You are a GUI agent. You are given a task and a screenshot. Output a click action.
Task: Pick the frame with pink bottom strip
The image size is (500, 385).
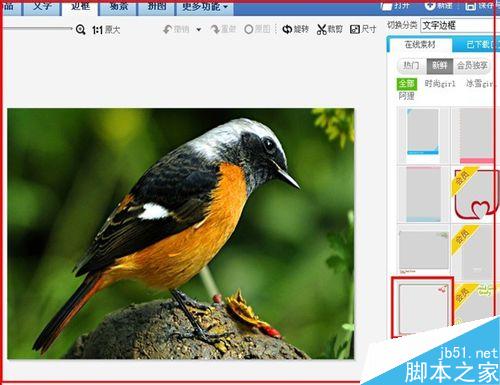point(476,135)
